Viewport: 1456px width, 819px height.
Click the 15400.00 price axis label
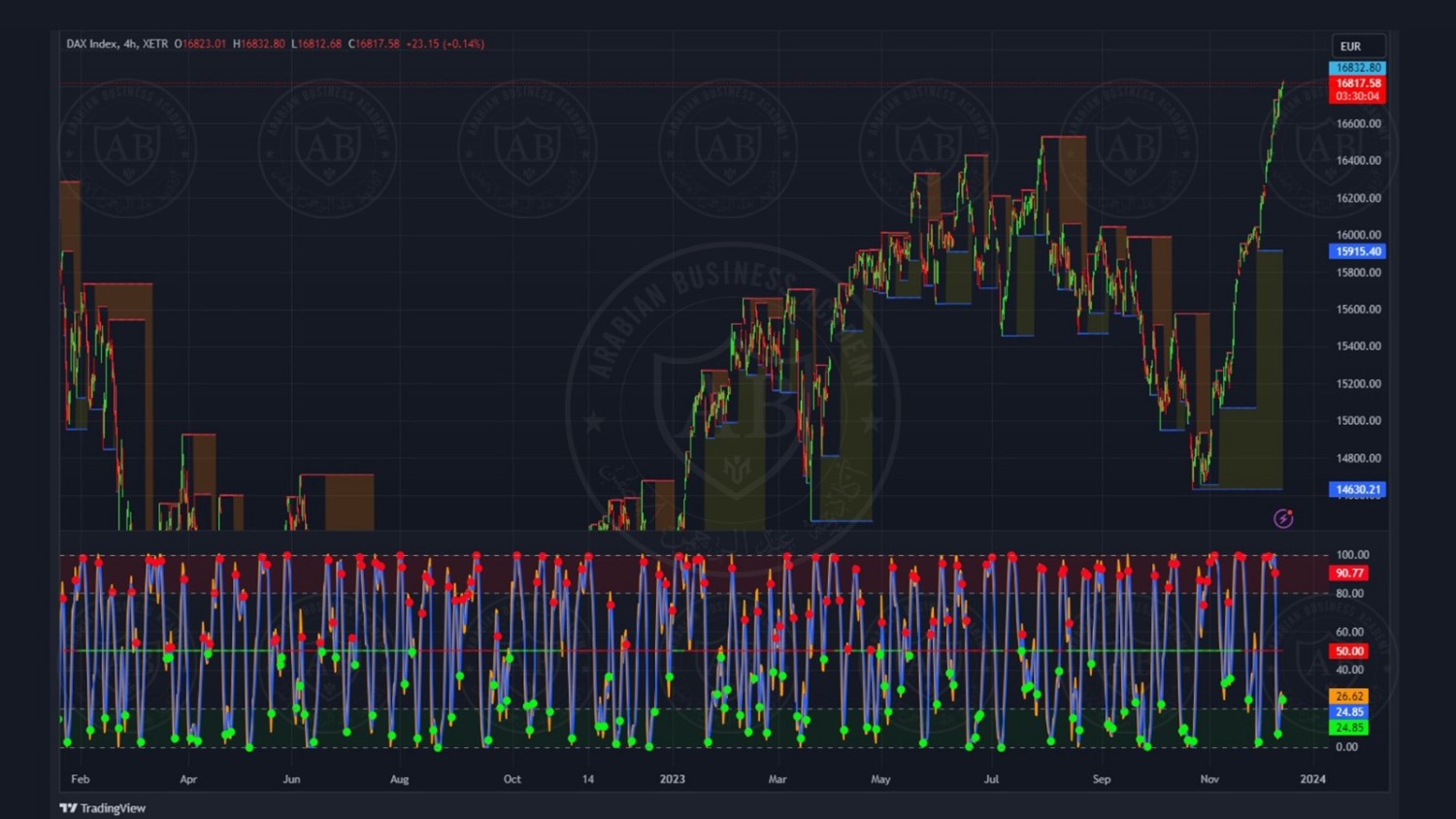coord(1358,346)
